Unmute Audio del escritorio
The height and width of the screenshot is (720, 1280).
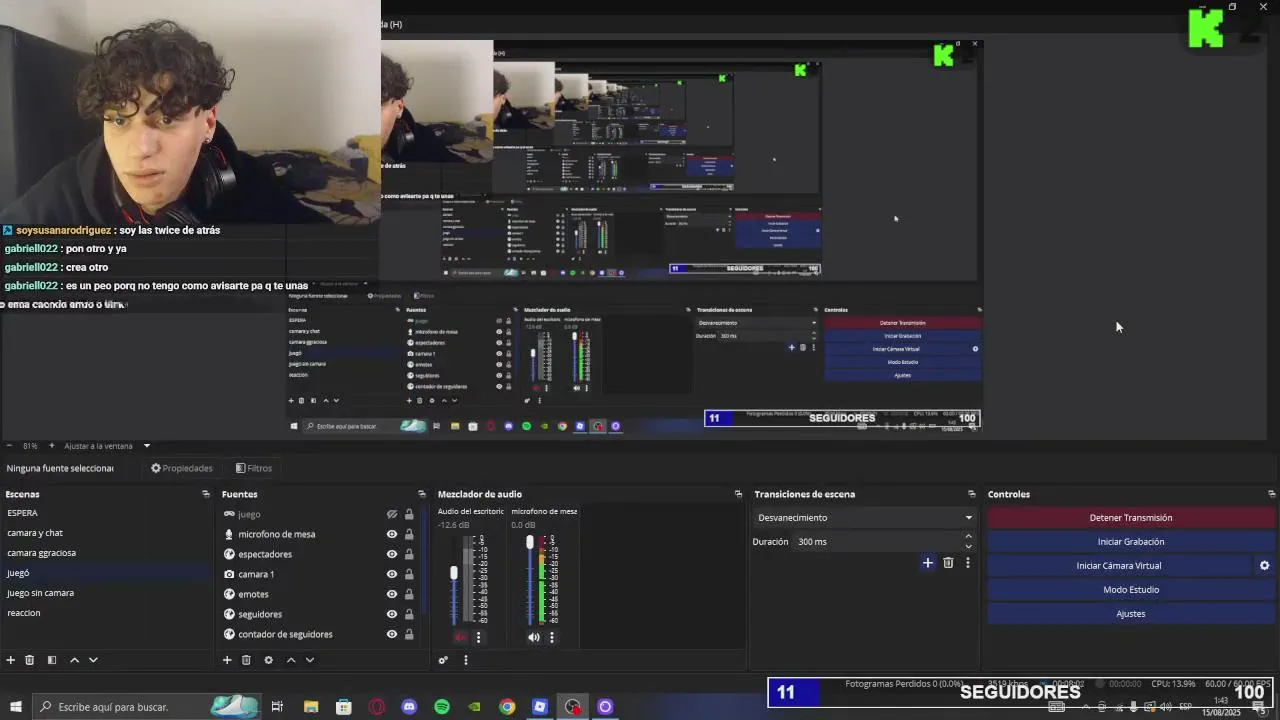point(460,637)
